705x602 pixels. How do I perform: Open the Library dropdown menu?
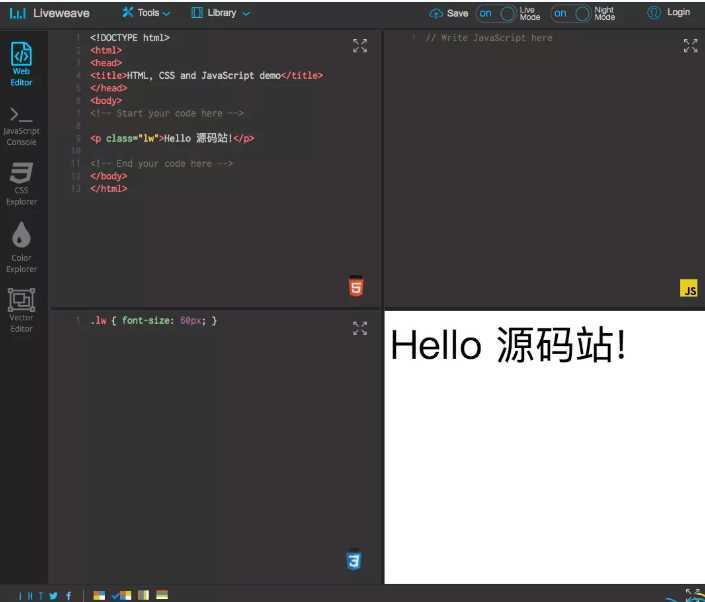(220, 13)
